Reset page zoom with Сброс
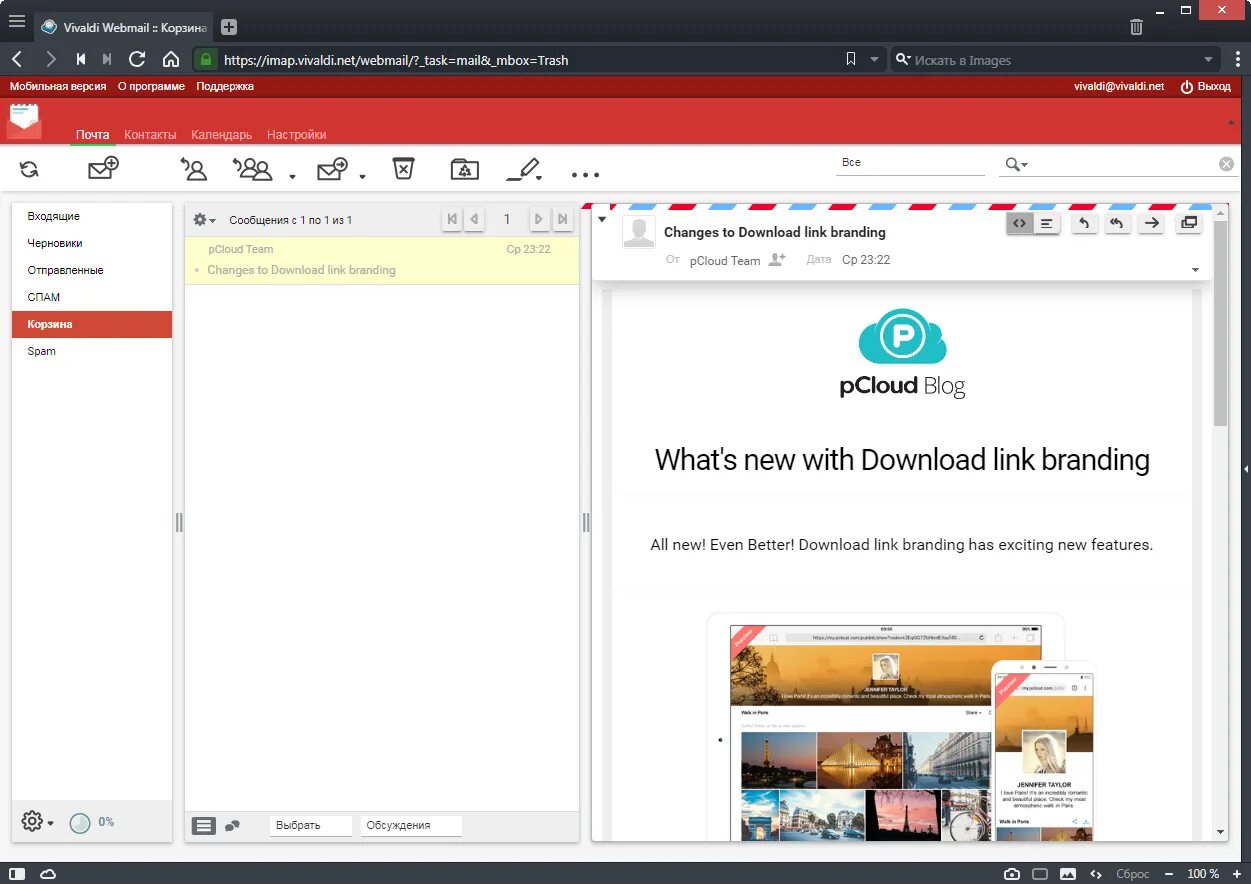 [x=1132, y=874]
